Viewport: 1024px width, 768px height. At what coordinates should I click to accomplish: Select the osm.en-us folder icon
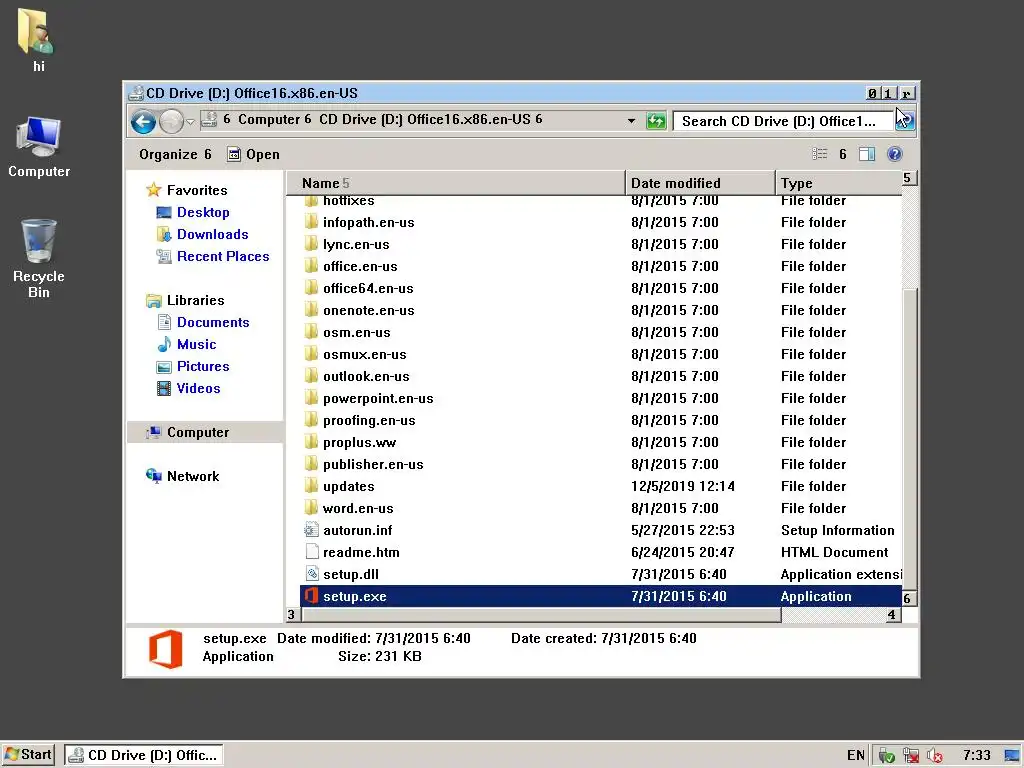pyautogui.click(x=312, y=332)
